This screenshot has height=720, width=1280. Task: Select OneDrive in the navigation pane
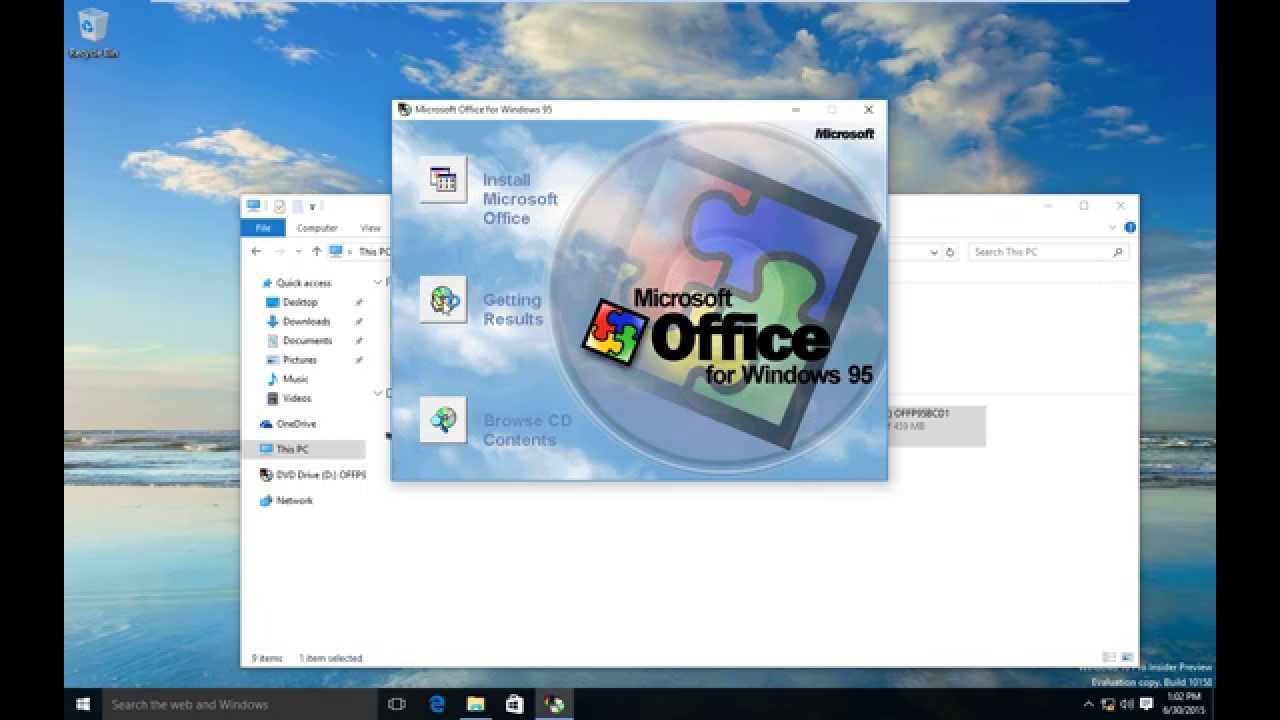tap(296, 424)
